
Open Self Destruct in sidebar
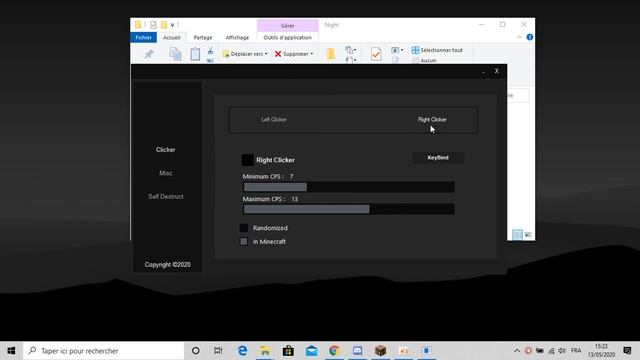(165, 197)
